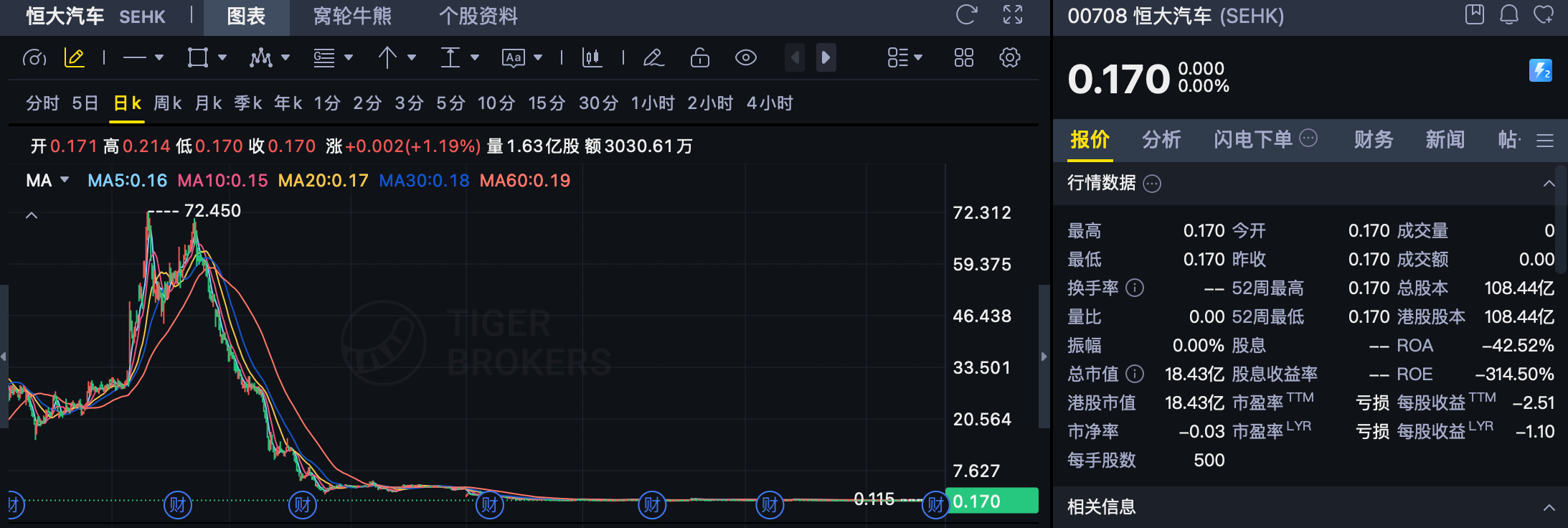Open 财务 tab

coord(1374,139)
